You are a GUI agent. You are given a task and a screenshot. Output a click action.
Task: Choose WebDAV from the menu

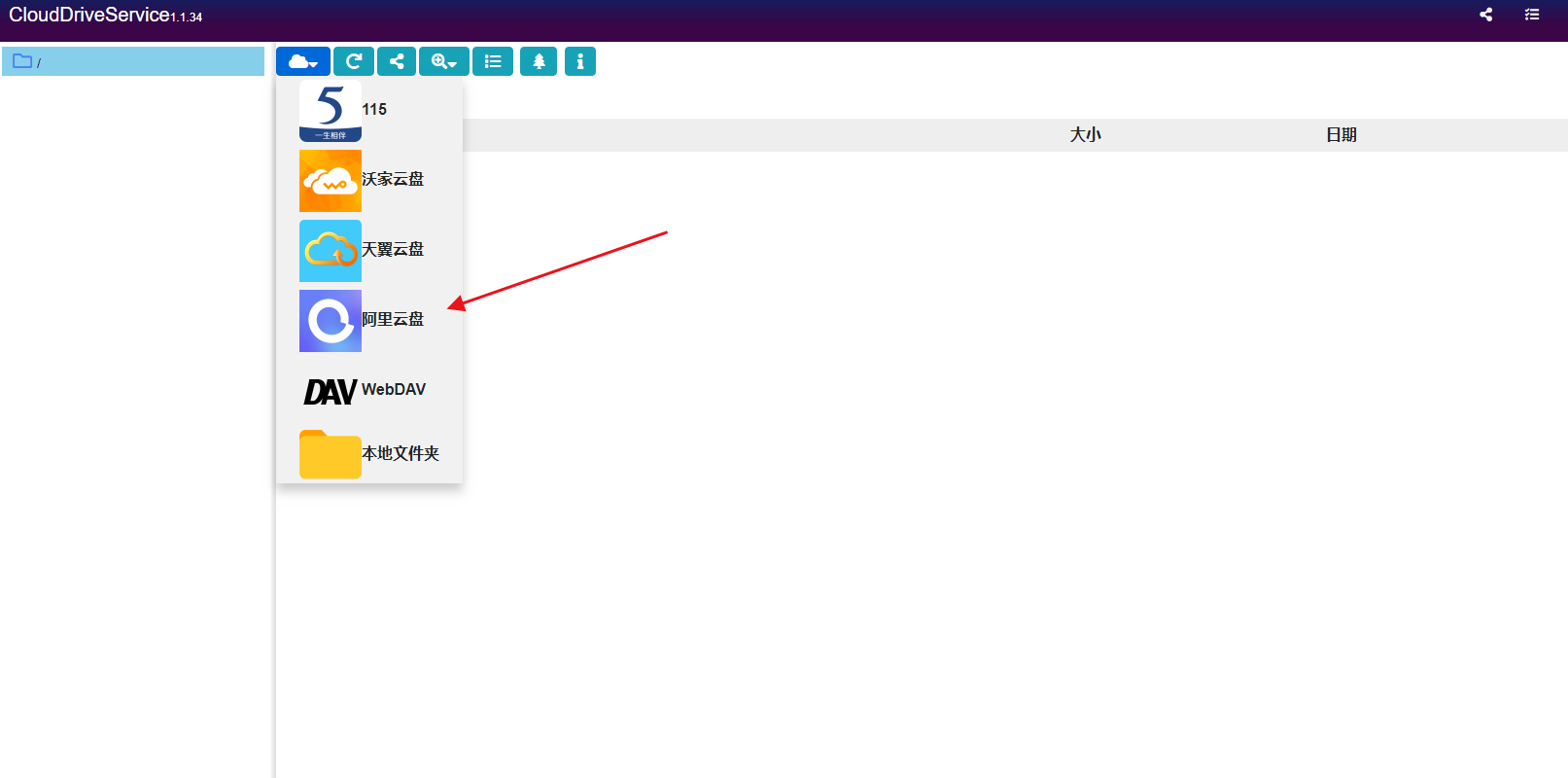point(369,390)
